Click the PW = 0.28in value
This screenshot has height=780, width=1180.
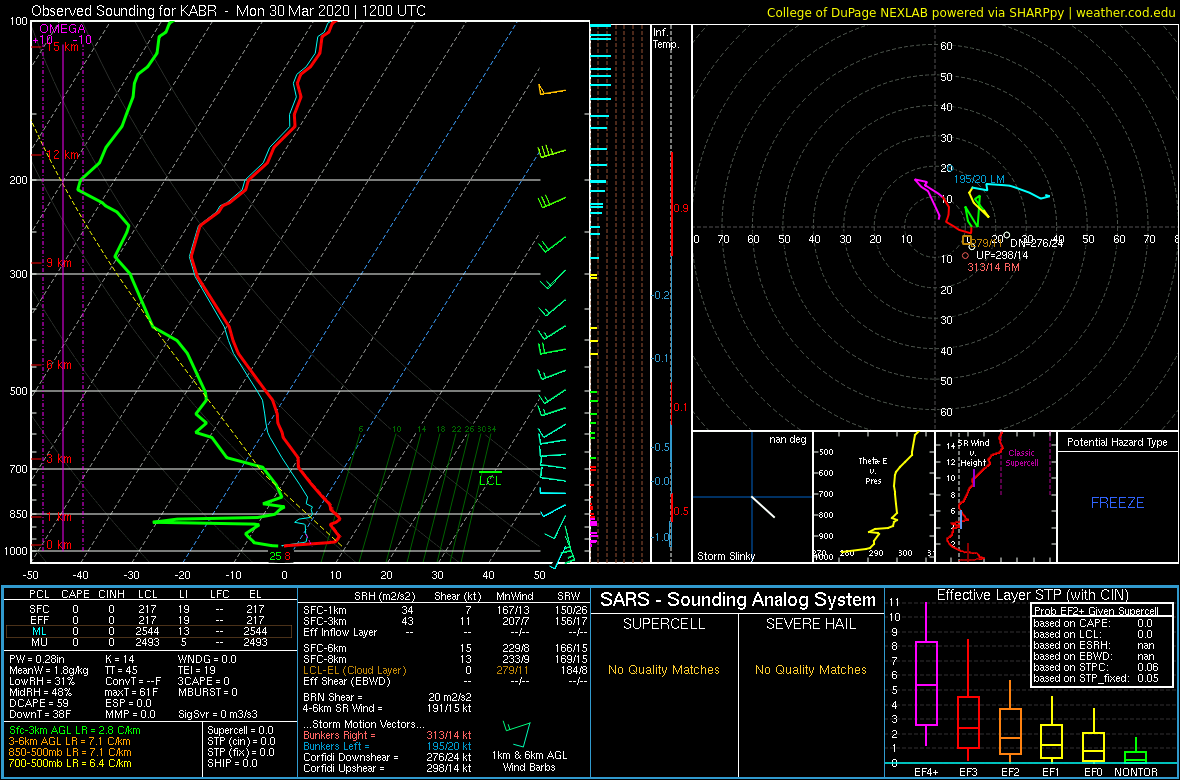tap(37, 658)
